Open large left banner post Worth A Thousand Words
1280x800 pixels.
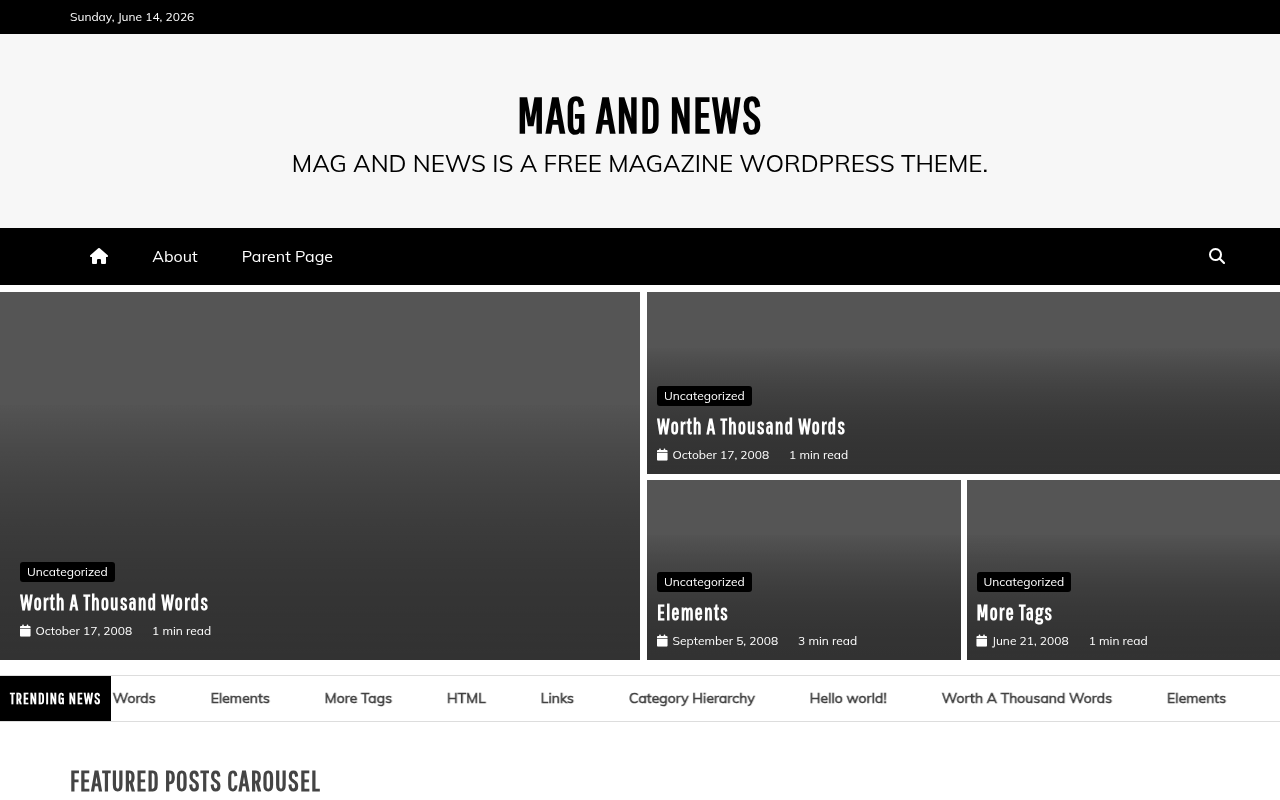coord(114,602)
